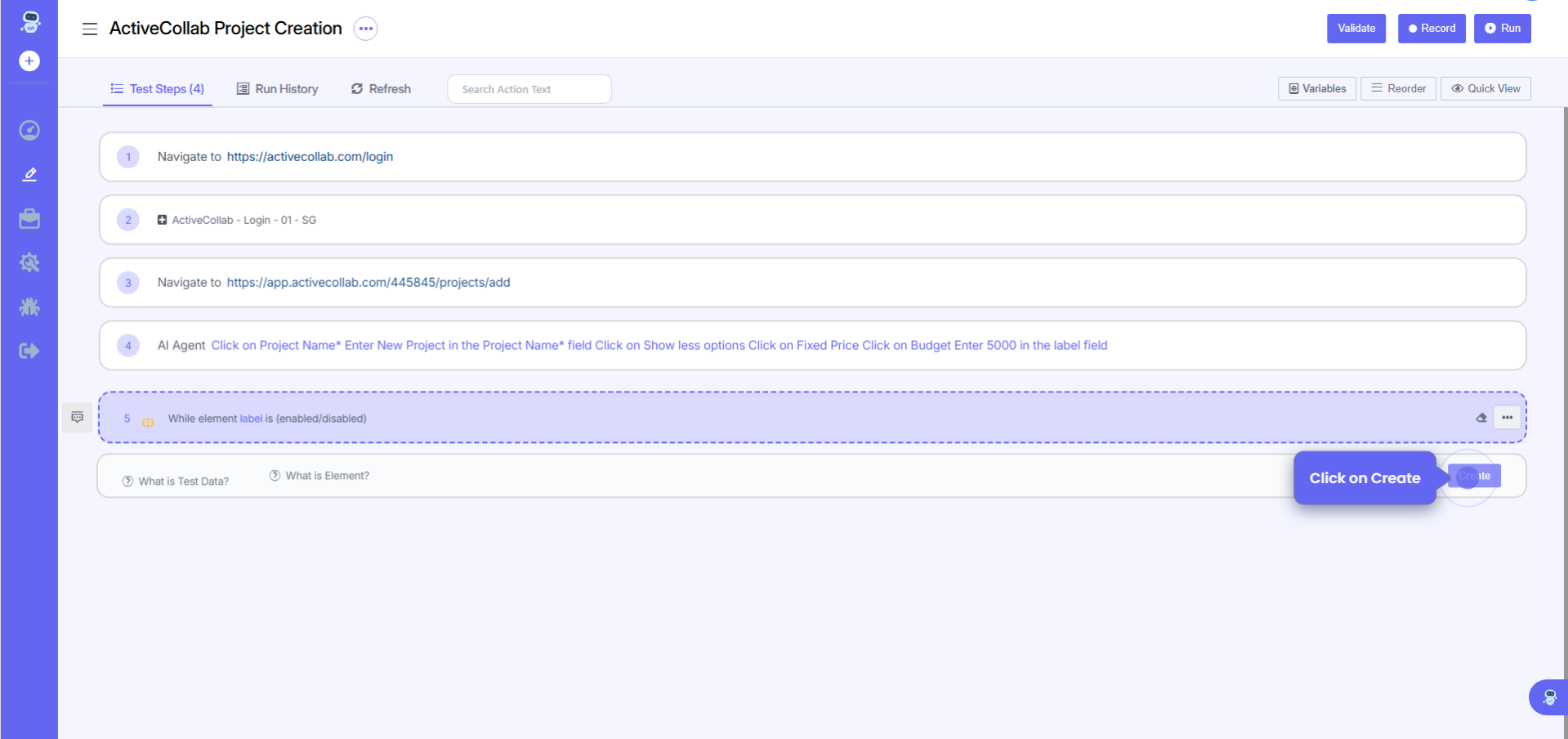This screenshot has width=1568, height=739.
Task: Click the logout arrow icon in sidebar
Action: click(29, 351)
